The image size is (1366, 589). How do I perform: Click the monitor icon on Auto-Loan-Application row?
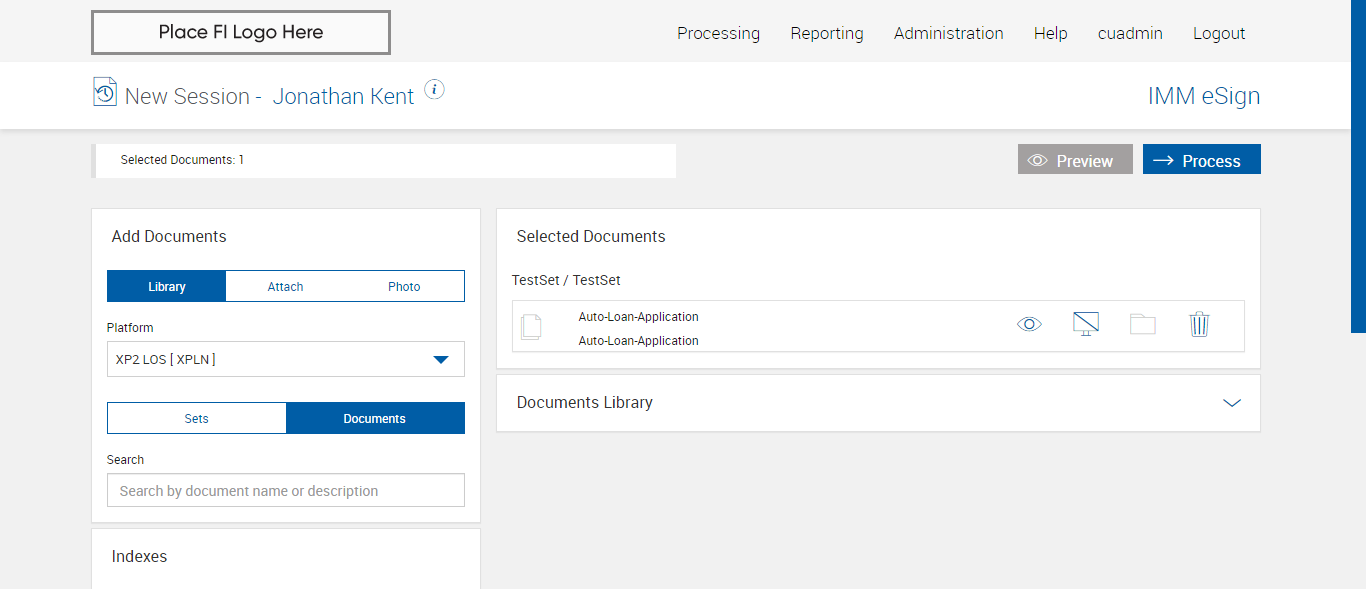pyautogui.click(x=1085, y=324)
